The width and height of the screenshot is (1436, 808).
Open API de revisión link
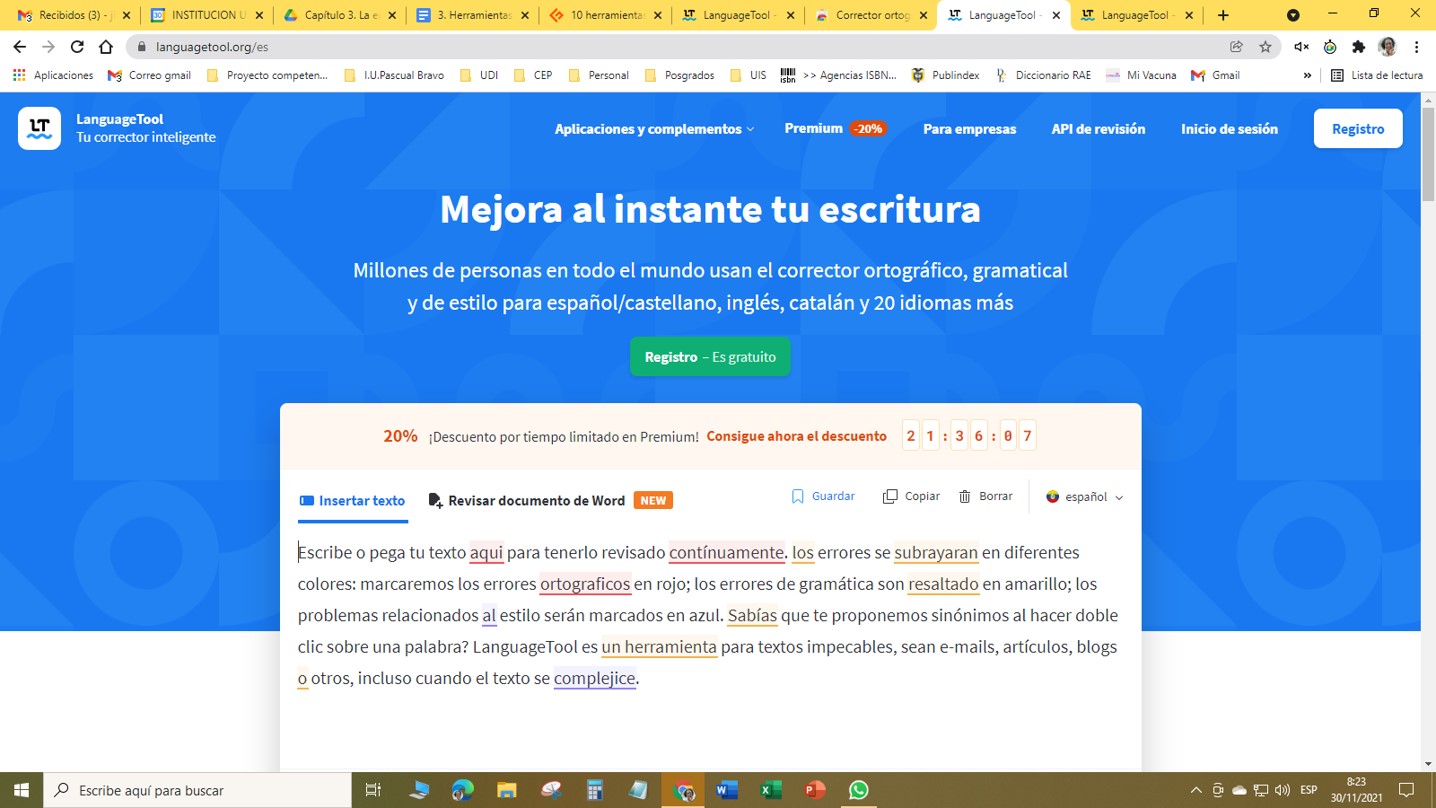(x=1098, y=129)
